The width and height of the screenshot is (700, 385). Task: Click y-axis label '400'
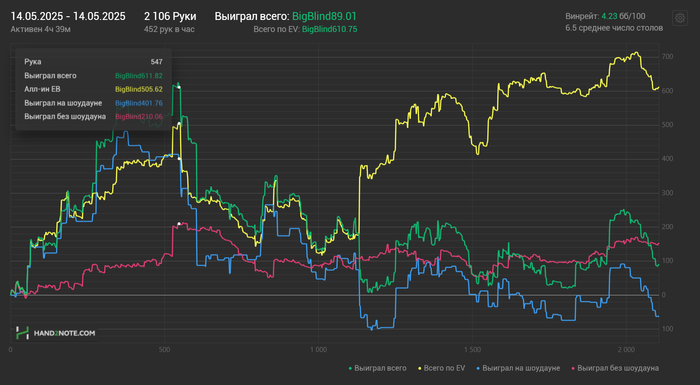pos(667,159)
